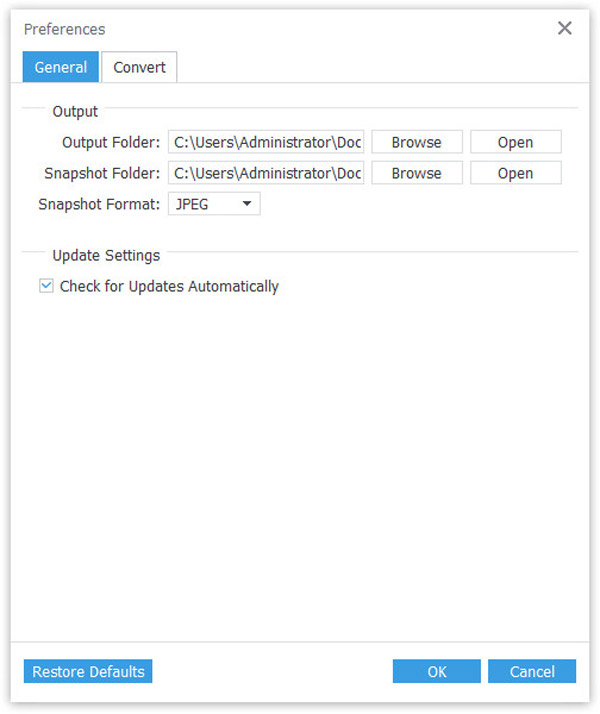
Task: Confirm the preferences with OK
Action: click(436, 671)
